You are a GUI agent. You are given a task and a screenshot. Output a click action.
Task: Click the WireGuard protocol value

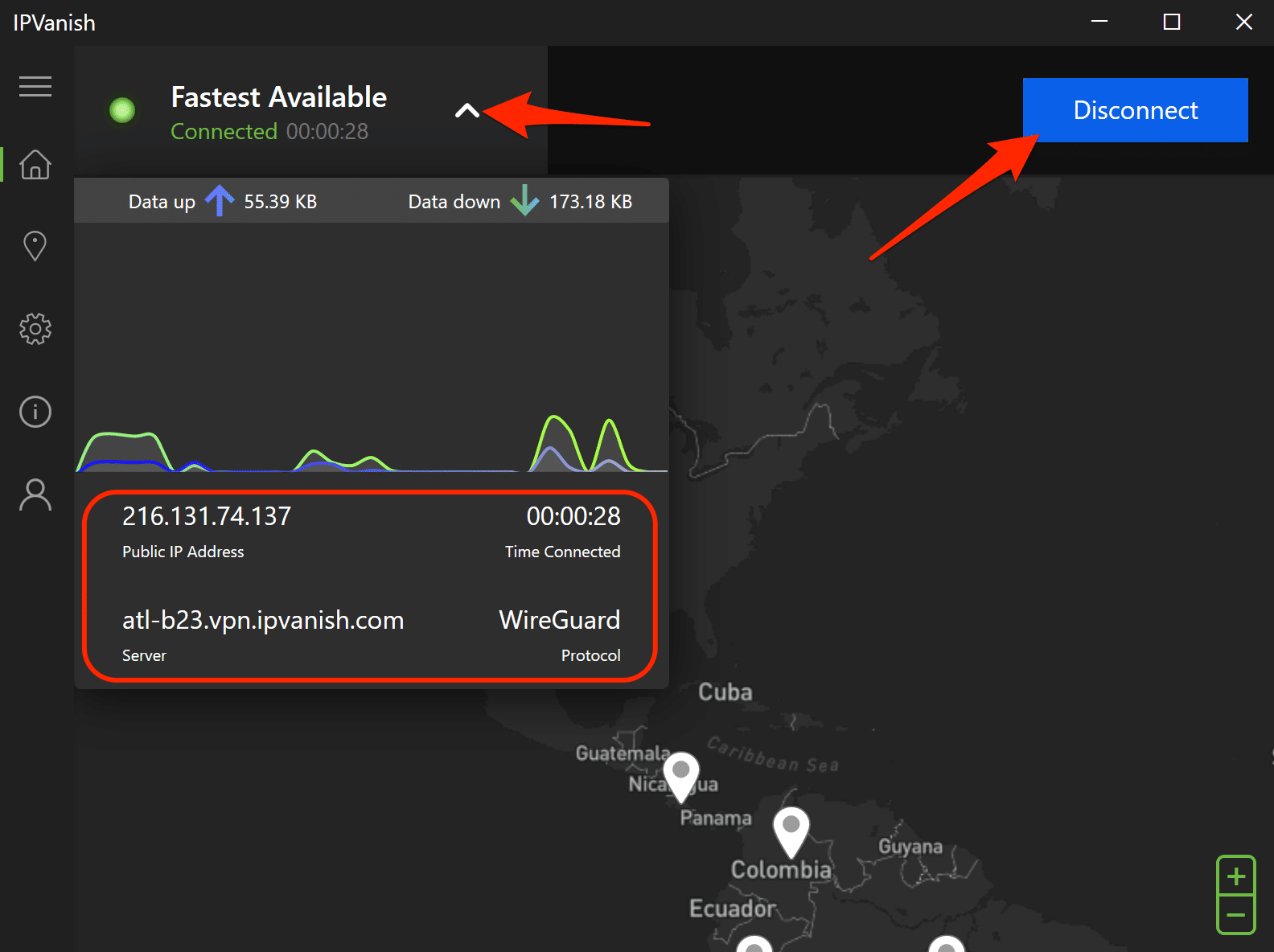[560, 620]
